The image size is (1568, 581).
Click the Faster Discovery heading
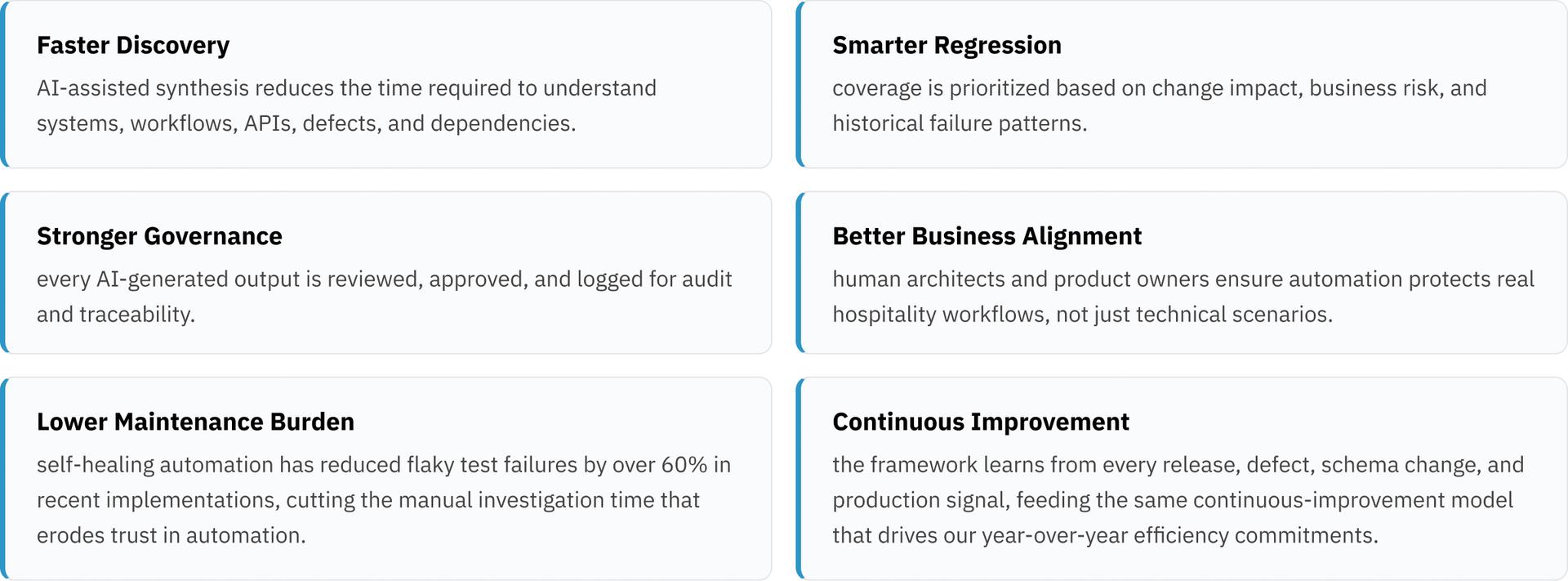(133, 46)
